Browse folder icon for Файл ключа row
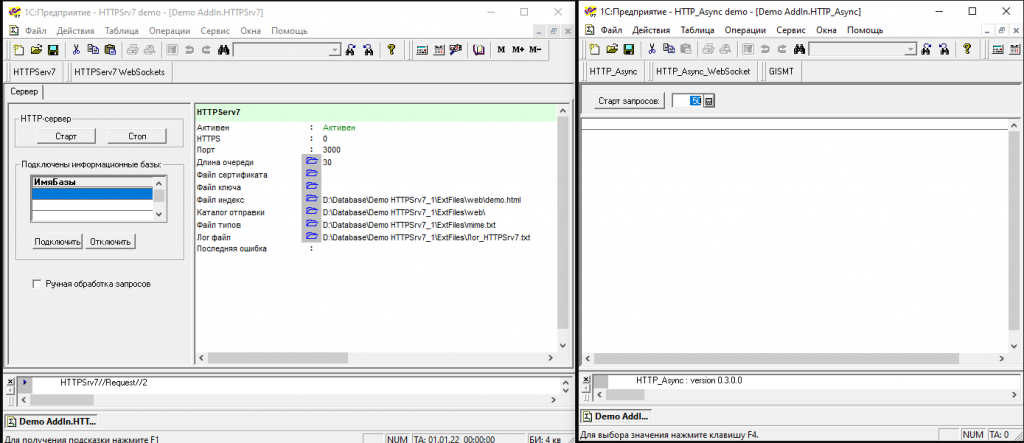1024x443 pixels. click(311, 187)
